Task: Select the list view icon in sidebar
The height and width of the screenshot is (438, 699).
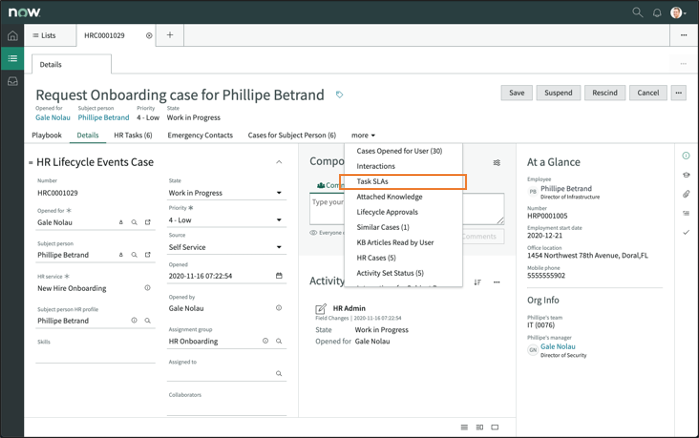Action: [x=12, y=58]
